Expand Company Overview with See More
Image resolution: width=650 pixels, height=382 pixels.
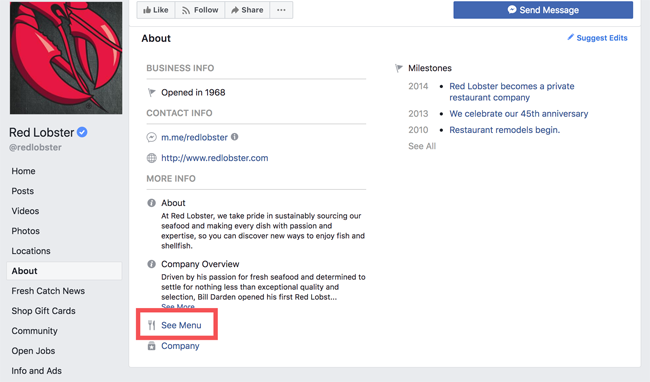tap(178, 306)
